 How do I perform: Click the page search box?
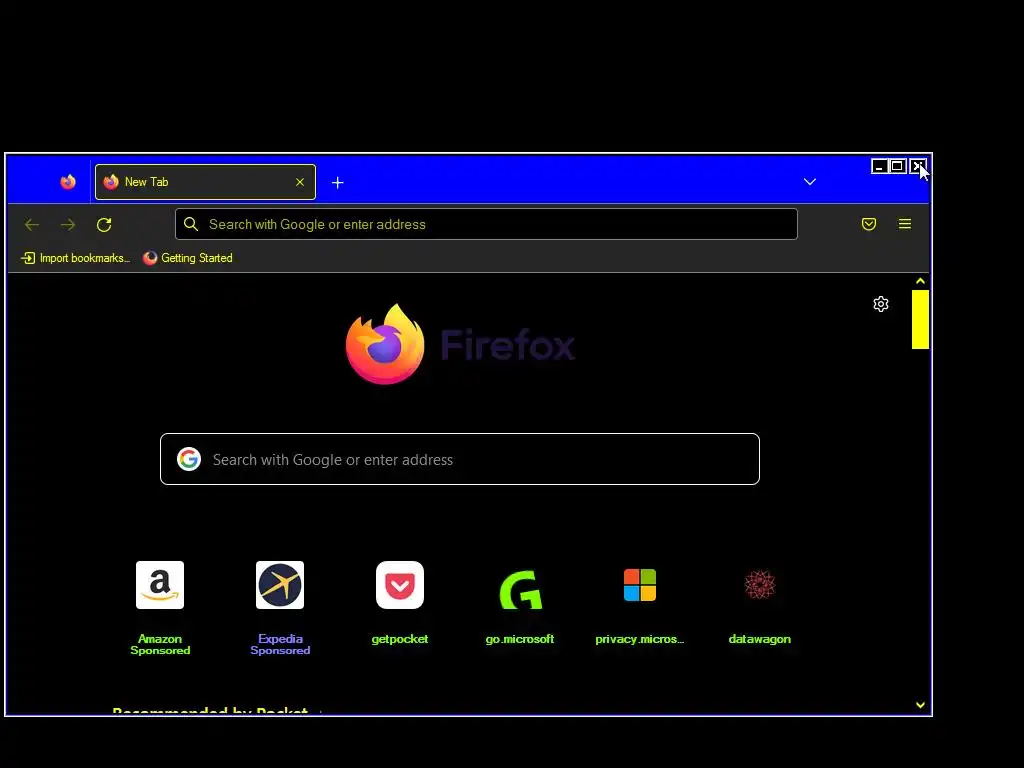point(460,459)
